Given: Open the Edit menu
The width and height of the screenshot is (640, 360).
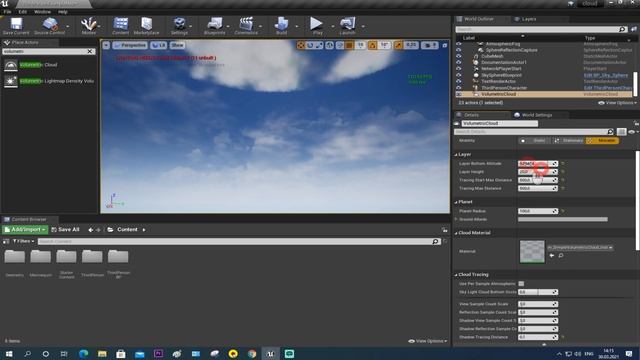Looking at the screenshot, I should [x=22, y=12].
